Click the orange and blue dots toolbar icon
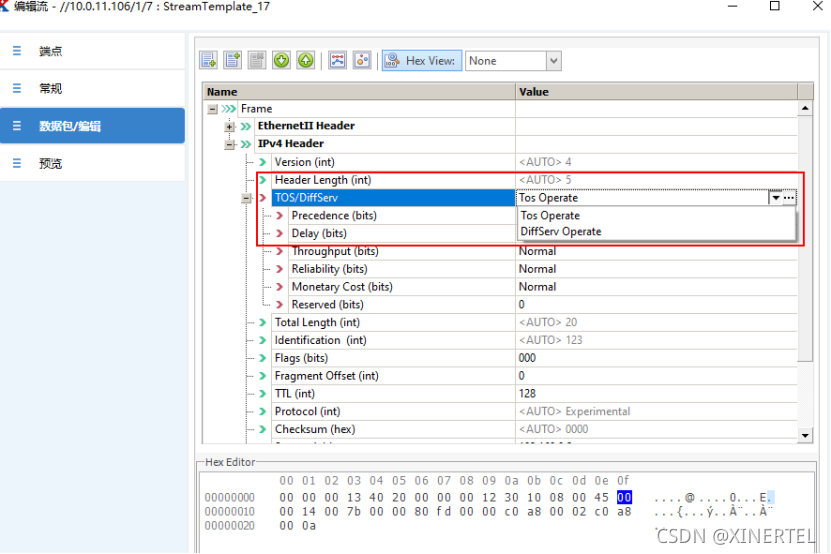This screenshot has height=554, width=831. click(362, 60)
